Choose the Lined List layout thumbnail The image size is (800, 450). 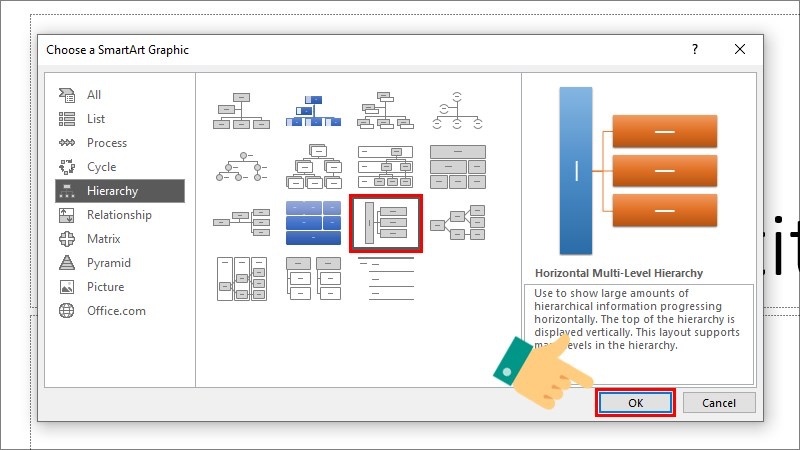click(386, 278)
